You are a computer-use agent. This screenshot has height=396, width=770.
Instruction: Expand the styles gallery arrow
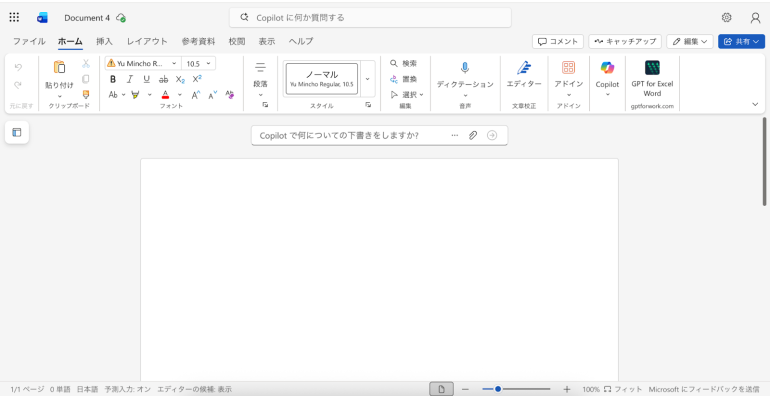coord(367,79)
